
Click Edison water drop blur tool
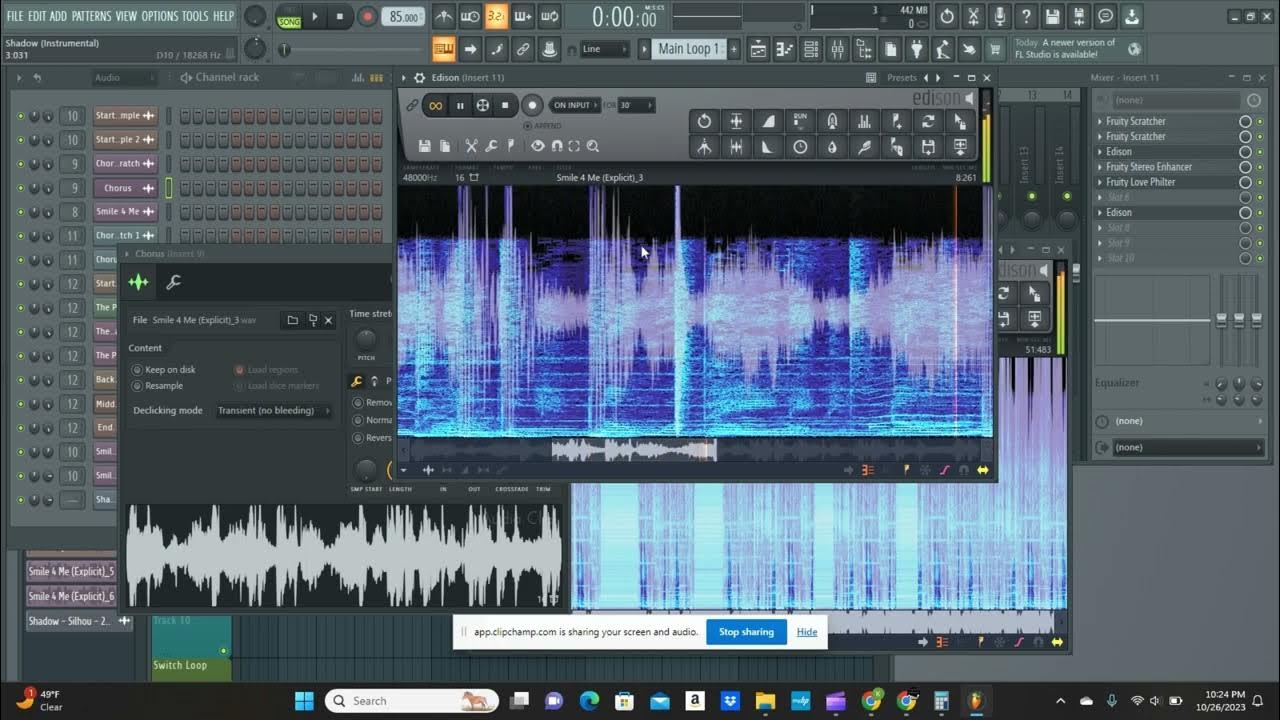[832, 147]
